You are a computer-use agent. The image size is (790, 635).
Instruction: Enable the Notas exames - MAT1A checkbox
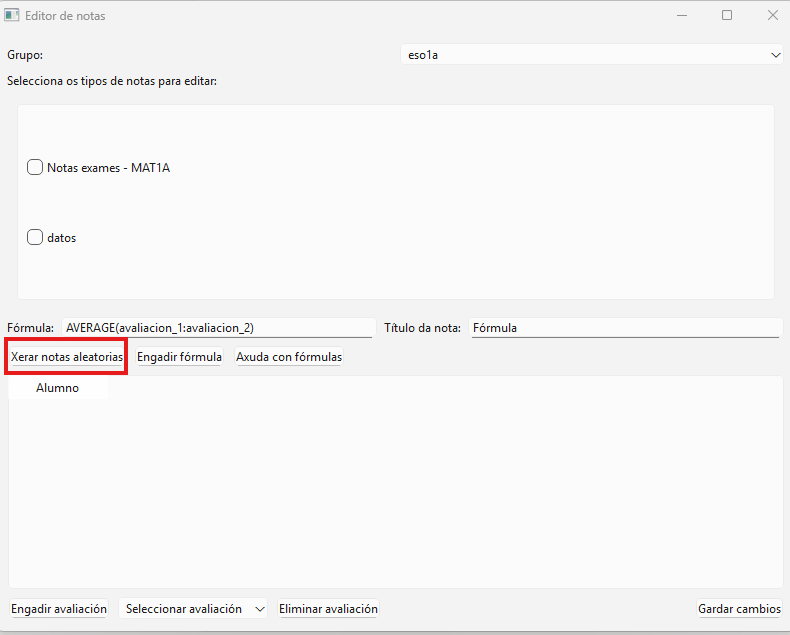pos(35,168)
